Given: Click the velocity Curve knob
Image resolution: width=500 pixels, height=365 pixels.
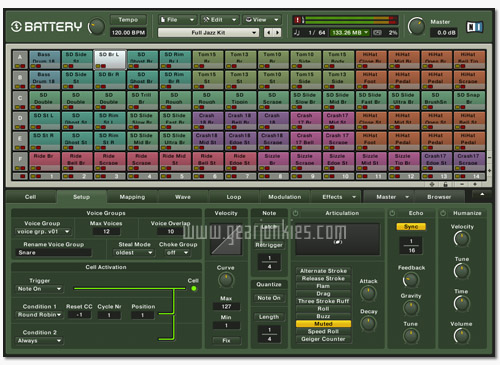Looking at the screenshot, I should [226, 280].
